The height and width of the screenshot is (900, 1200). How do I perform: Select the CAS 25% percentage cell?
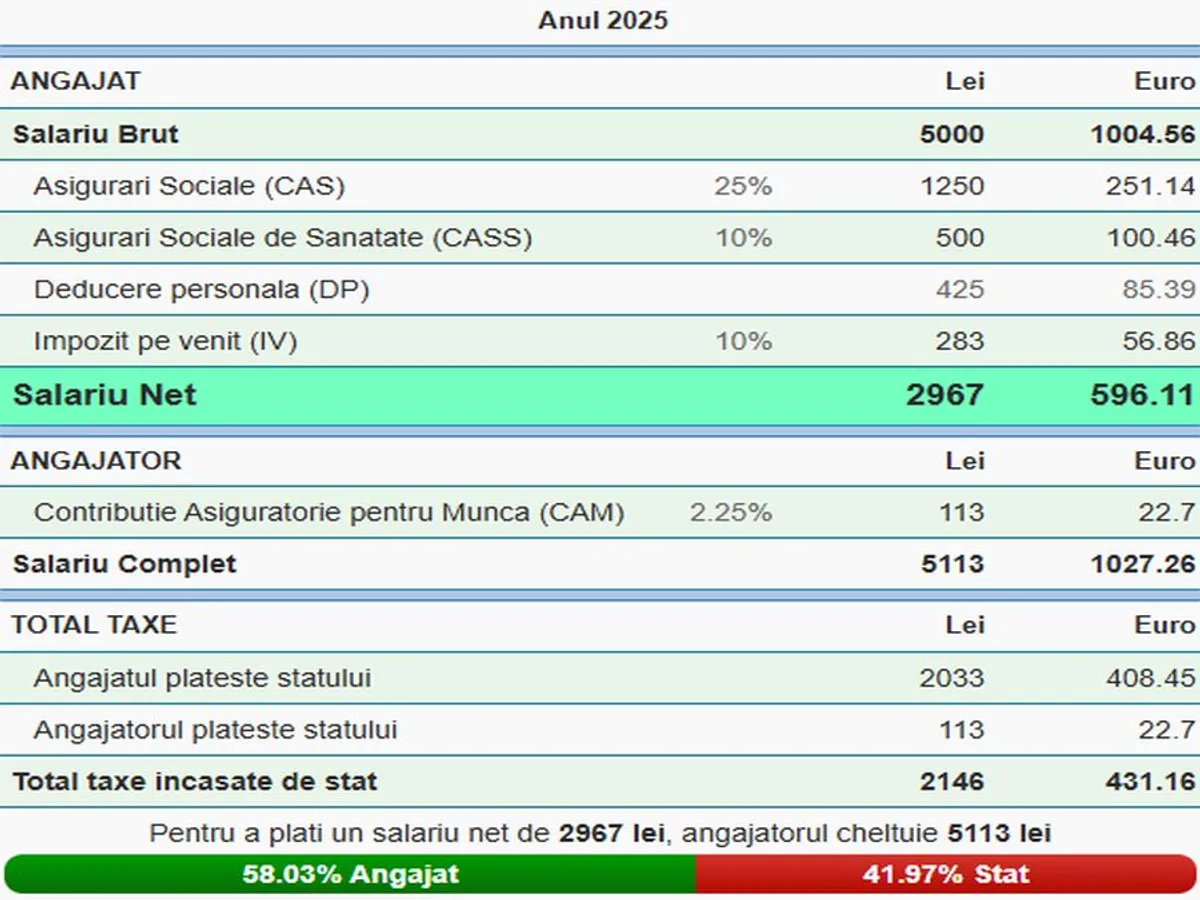[x=742, y=186]
